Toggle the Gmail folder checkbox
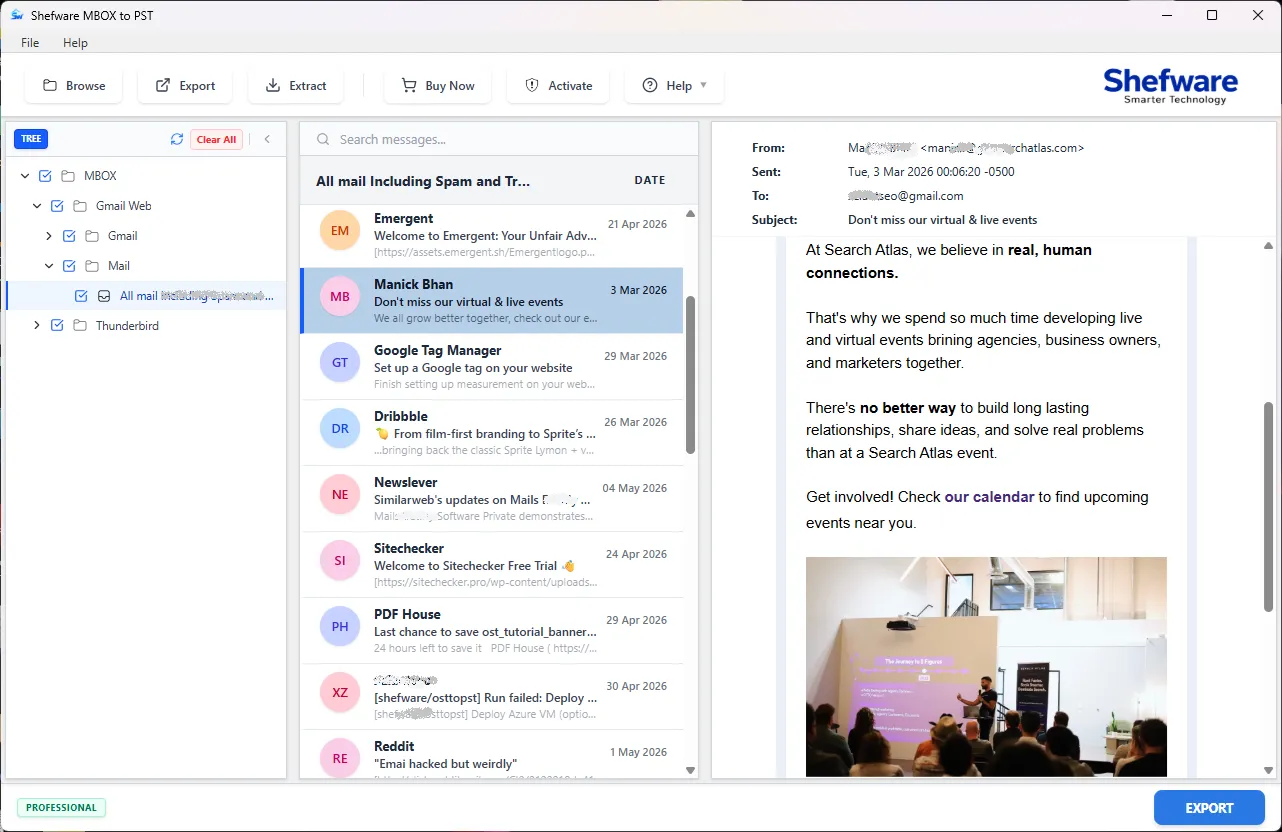 pos(69,236)
